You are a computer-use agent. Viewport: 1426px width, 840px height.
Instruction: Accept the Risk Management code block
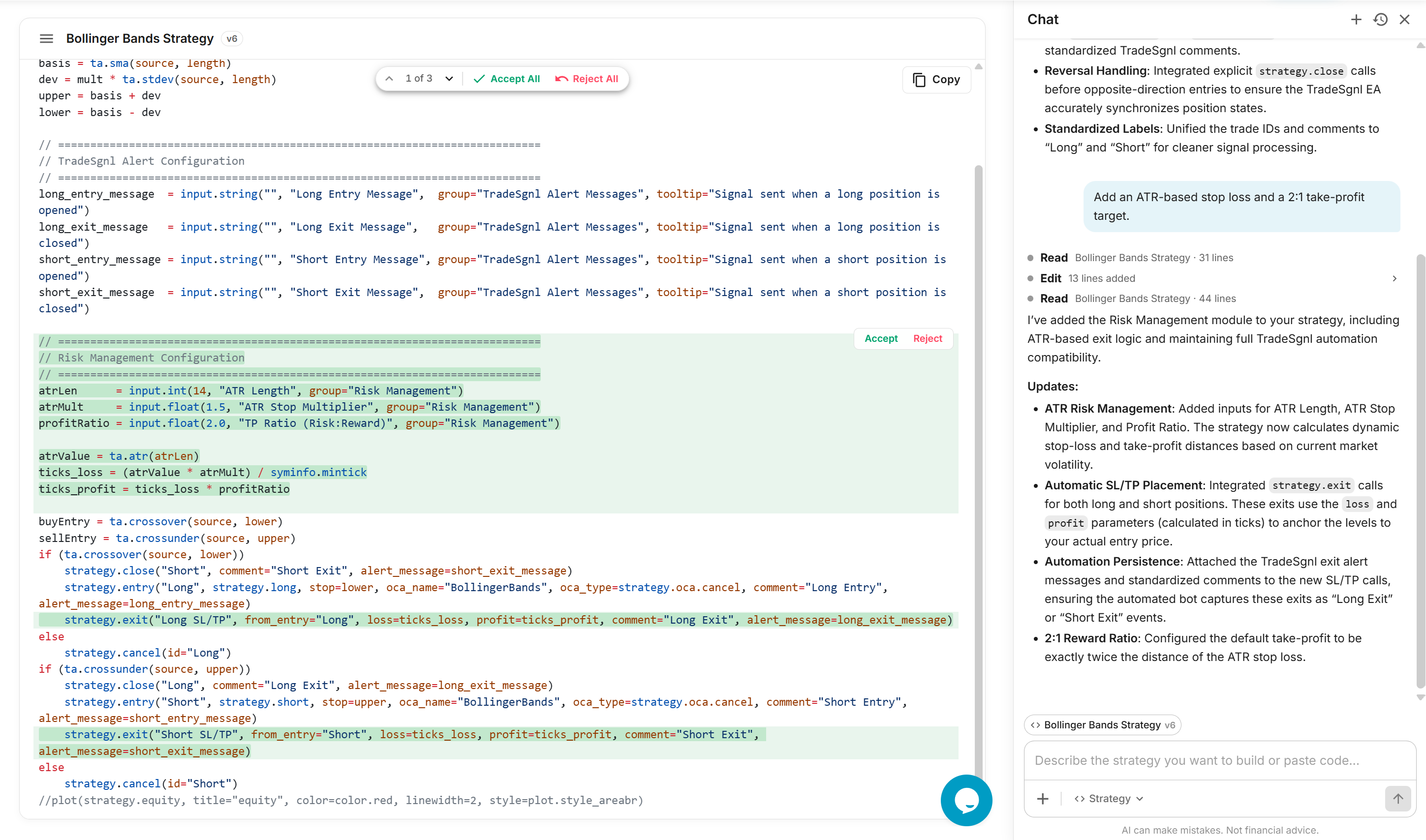click(881, 338)
